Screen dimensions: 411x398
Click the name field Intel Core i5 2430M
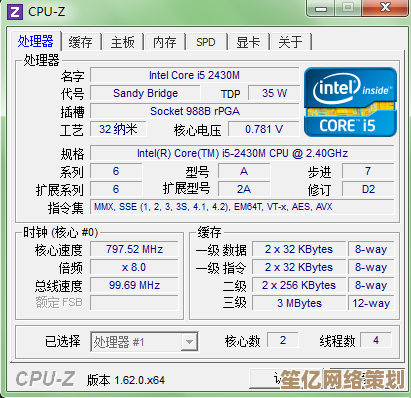[195, 75]
